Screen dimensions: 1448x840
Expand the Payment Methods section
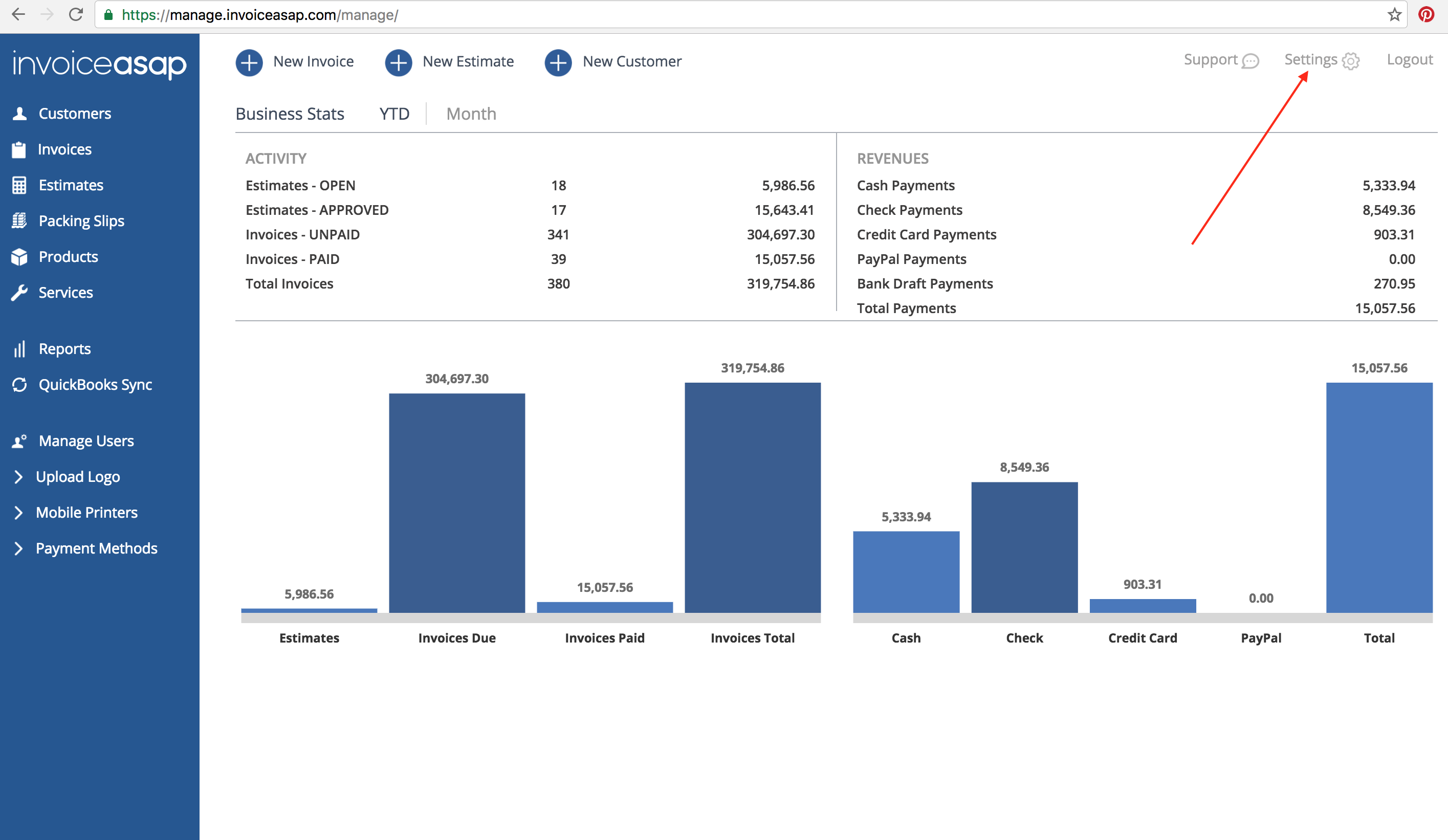click(x=97, y=548)
